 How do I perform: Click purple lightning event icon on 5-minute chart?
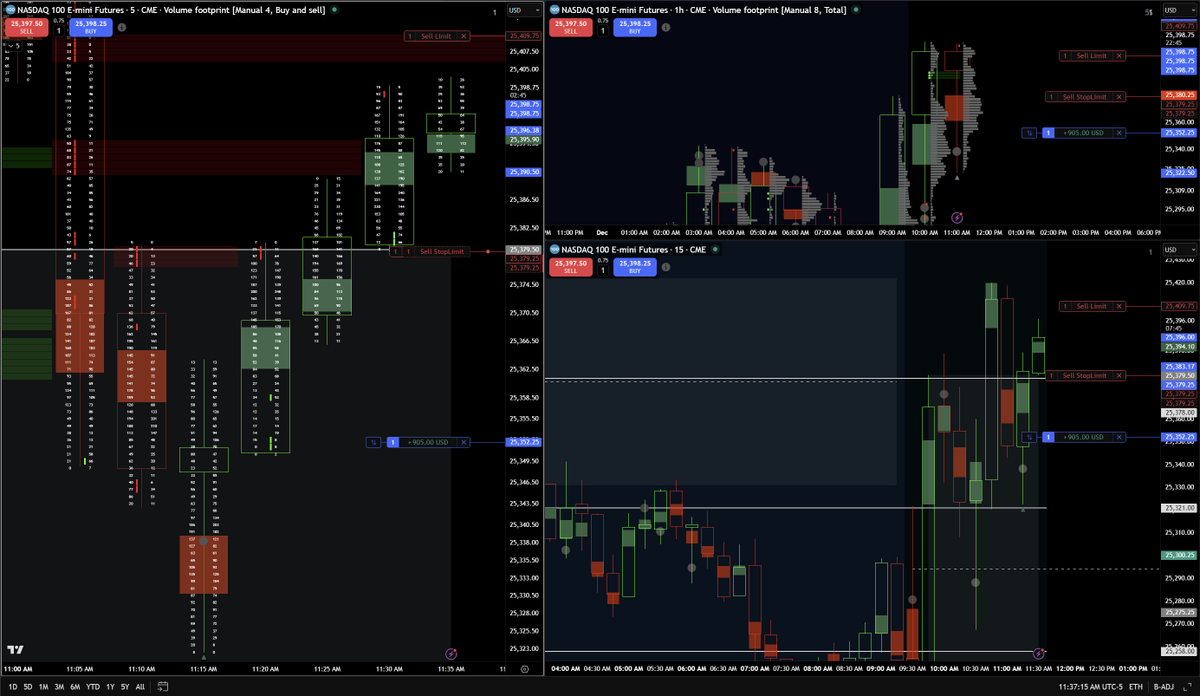[x=451, y=655]
